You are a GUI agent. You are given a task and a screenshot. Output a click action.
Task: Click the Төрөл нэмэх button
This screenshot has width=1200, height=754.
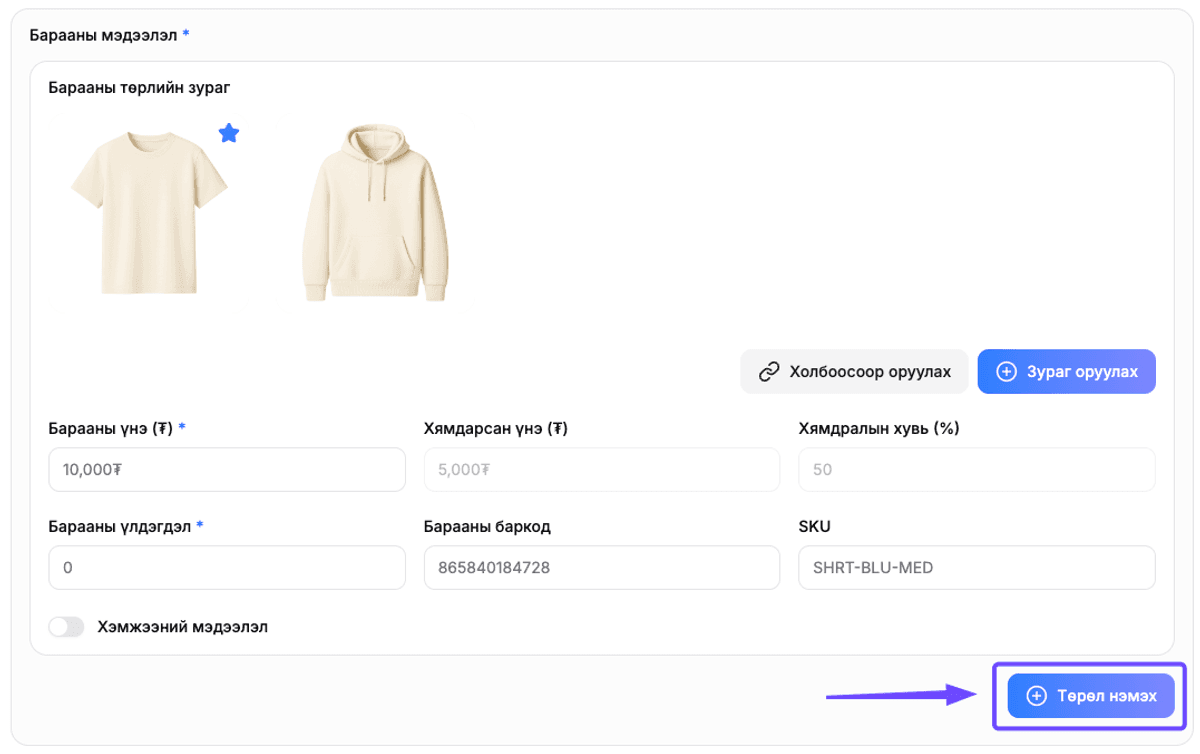click(1091, 695)
